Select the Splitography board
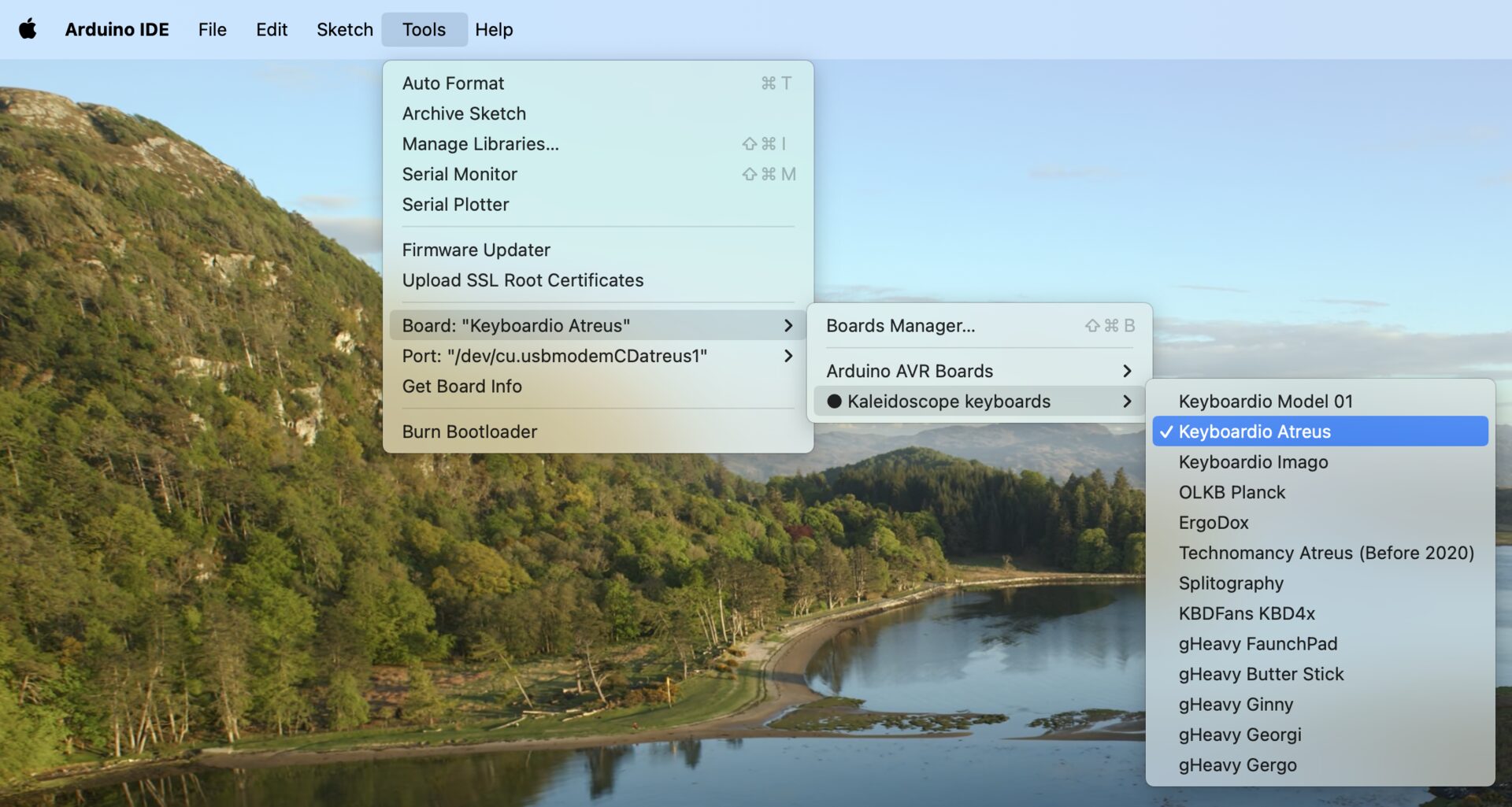Screen dimensions: 1512x807 1320,583
